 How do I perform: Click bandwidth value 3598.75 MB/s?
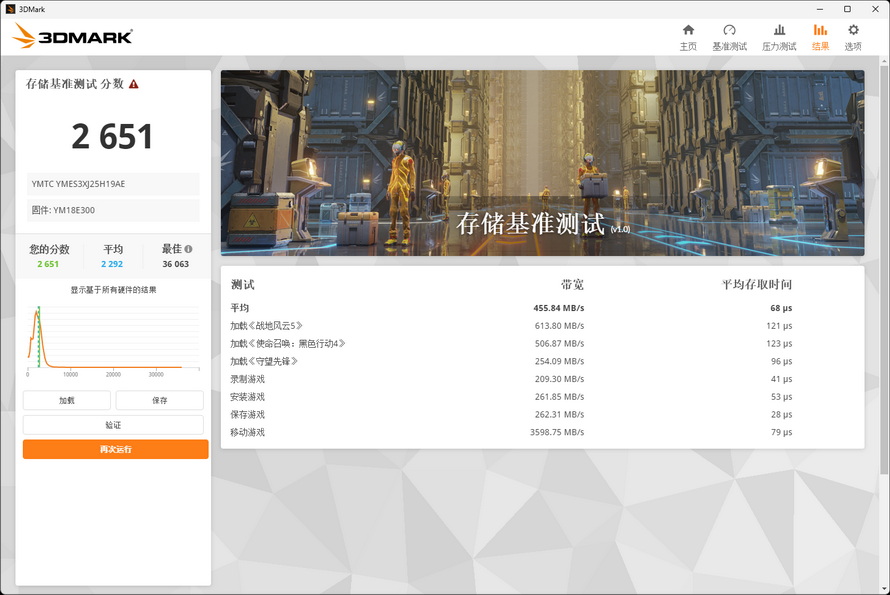(557, 432)
